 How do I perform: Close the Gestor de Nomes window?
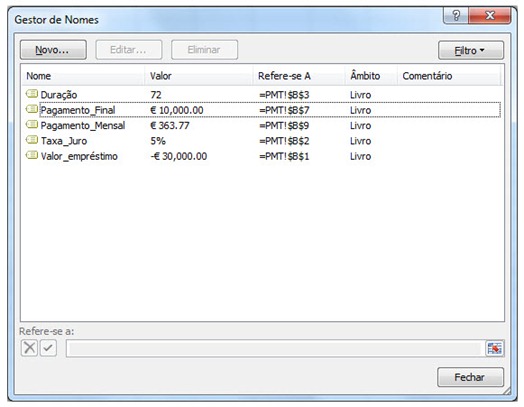click(490, 15)
